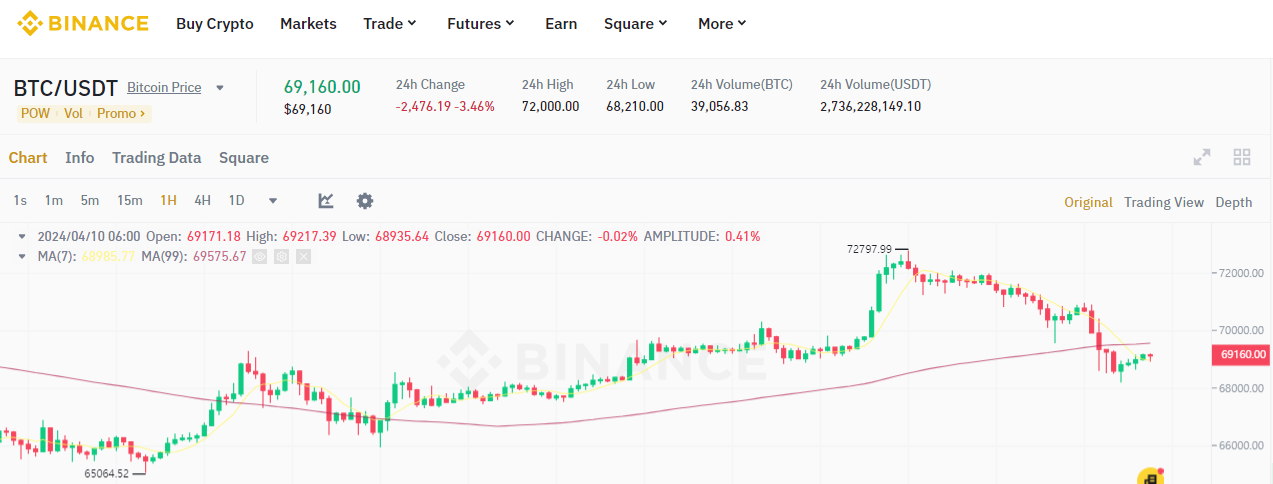Open the Bitcoin Price link
1273x484 pixels.
click(x=164, y=88)
